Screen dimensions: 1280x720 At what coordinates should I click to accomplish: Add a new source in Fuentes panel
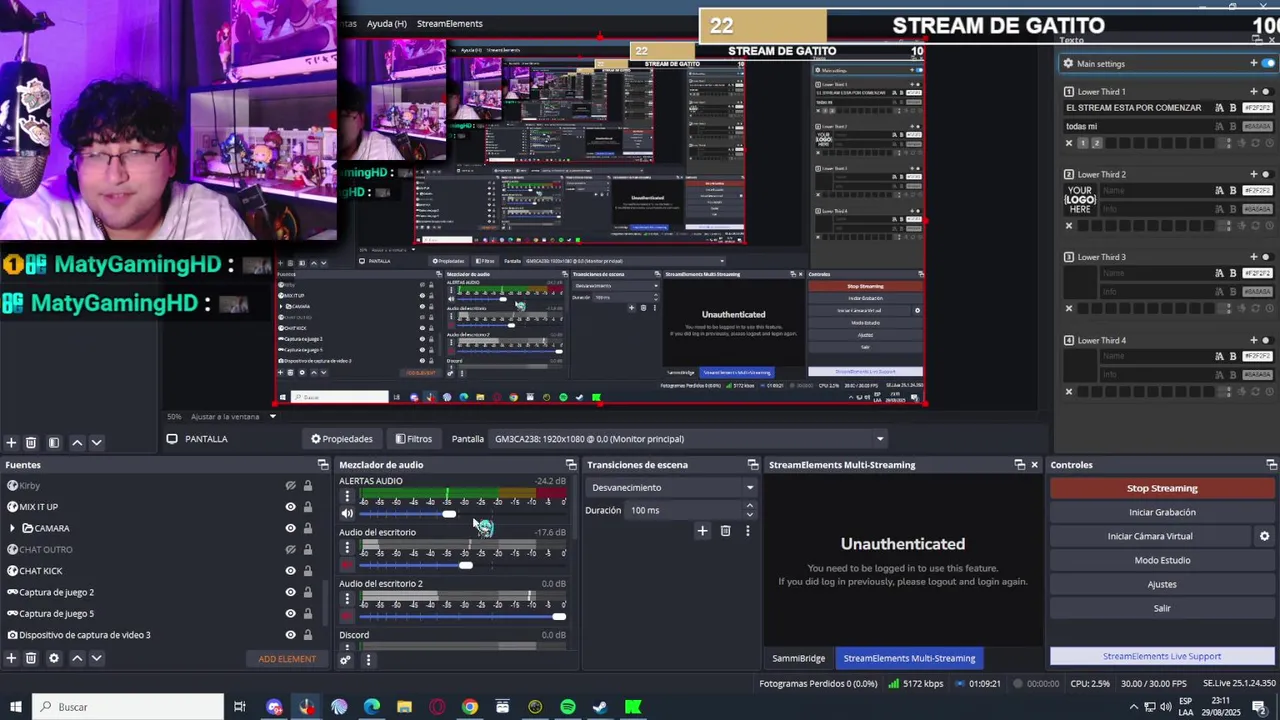coord(11,658)
